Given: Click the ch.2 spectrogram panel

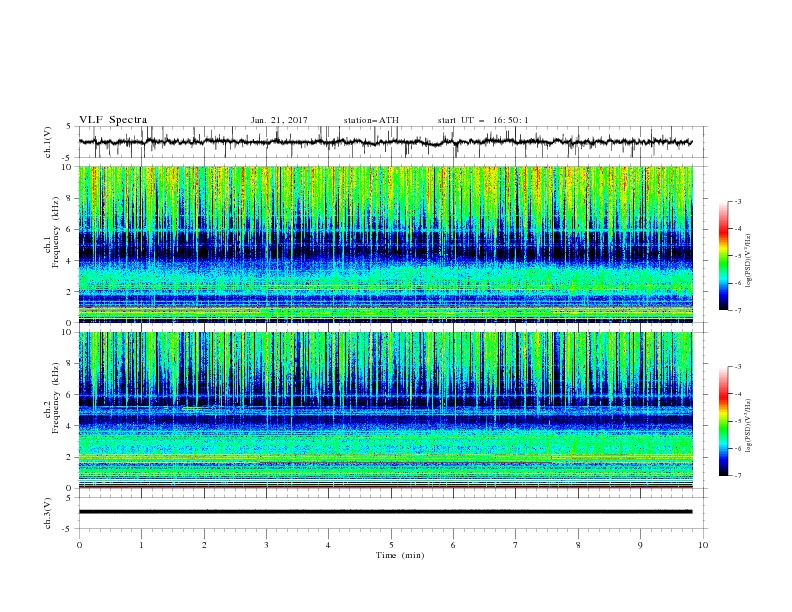Looking at the screenshot, I should [386, 410].
